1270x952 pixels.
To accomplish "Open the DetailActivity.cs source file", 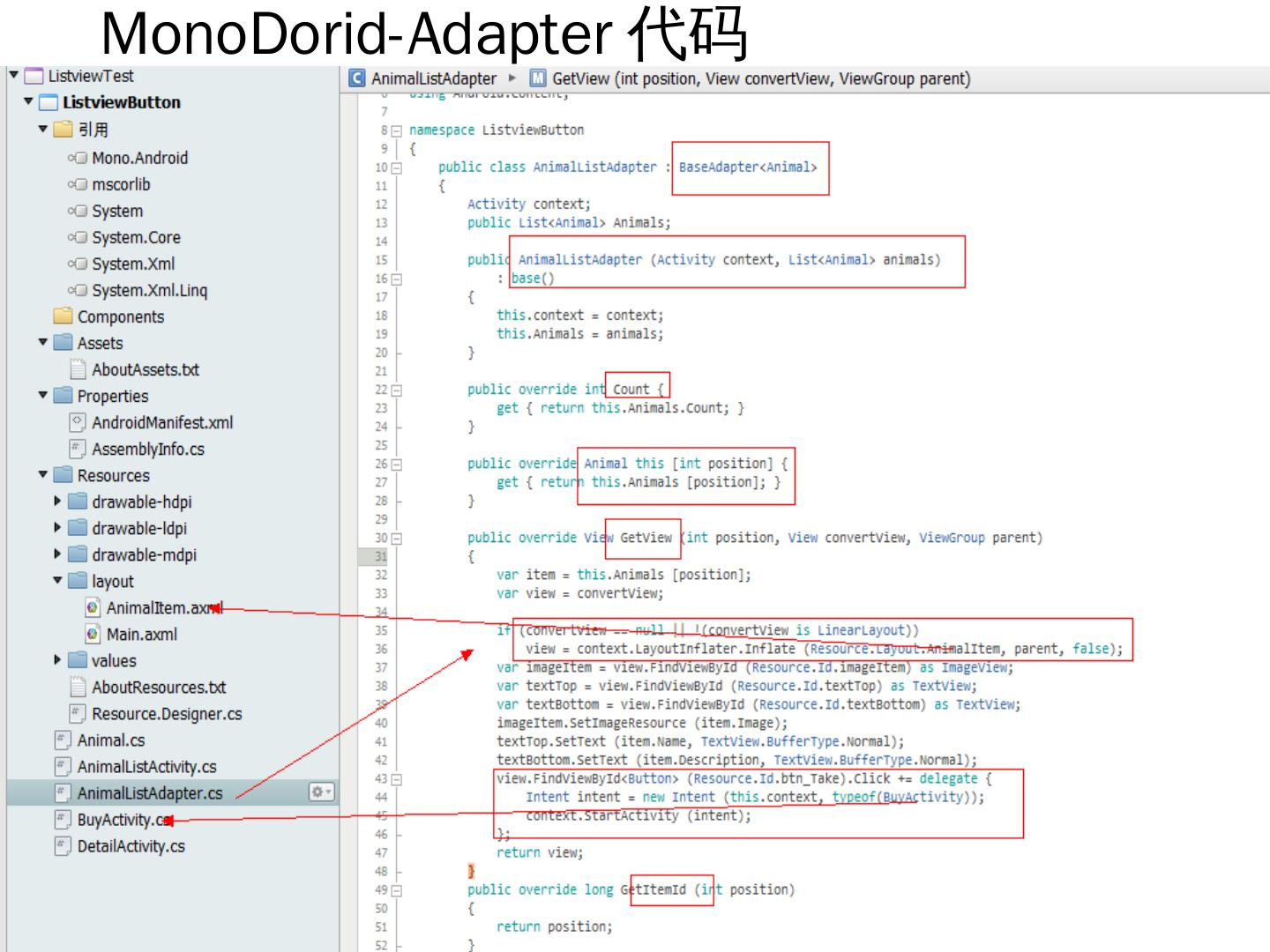I will (x=131, y=845).
